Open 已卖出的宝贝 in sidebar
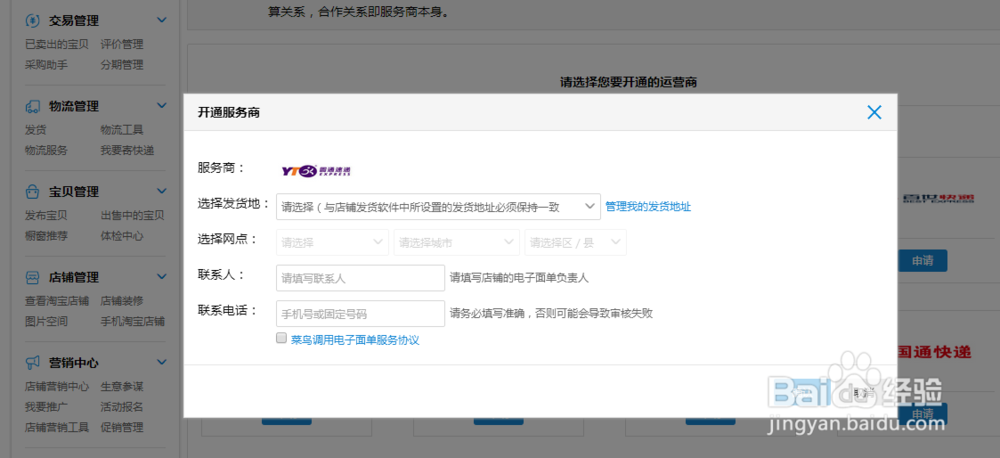 [57, 44]
